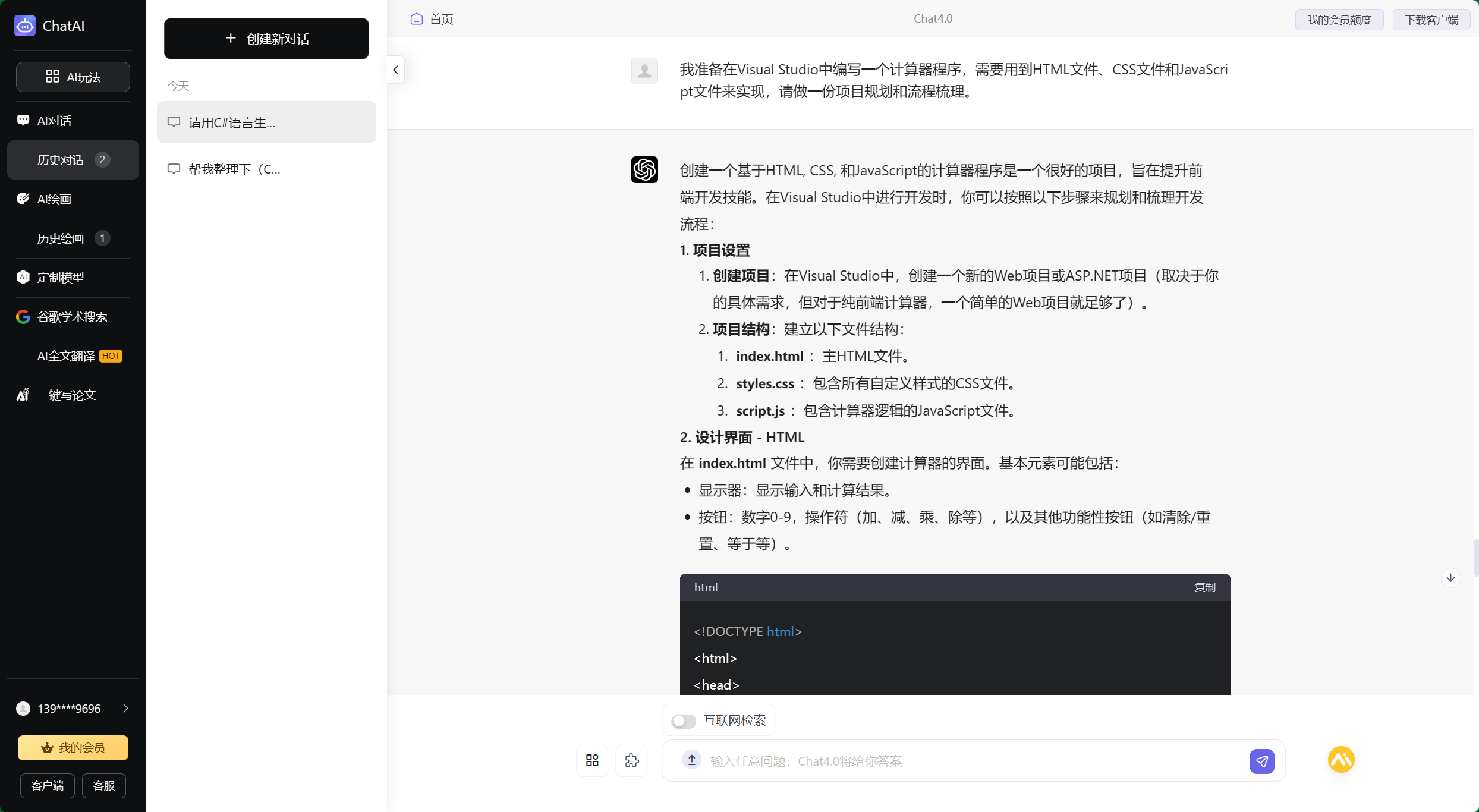
Task: Click the HOT badge on AI全文翻译
Action: coord(111,356)
